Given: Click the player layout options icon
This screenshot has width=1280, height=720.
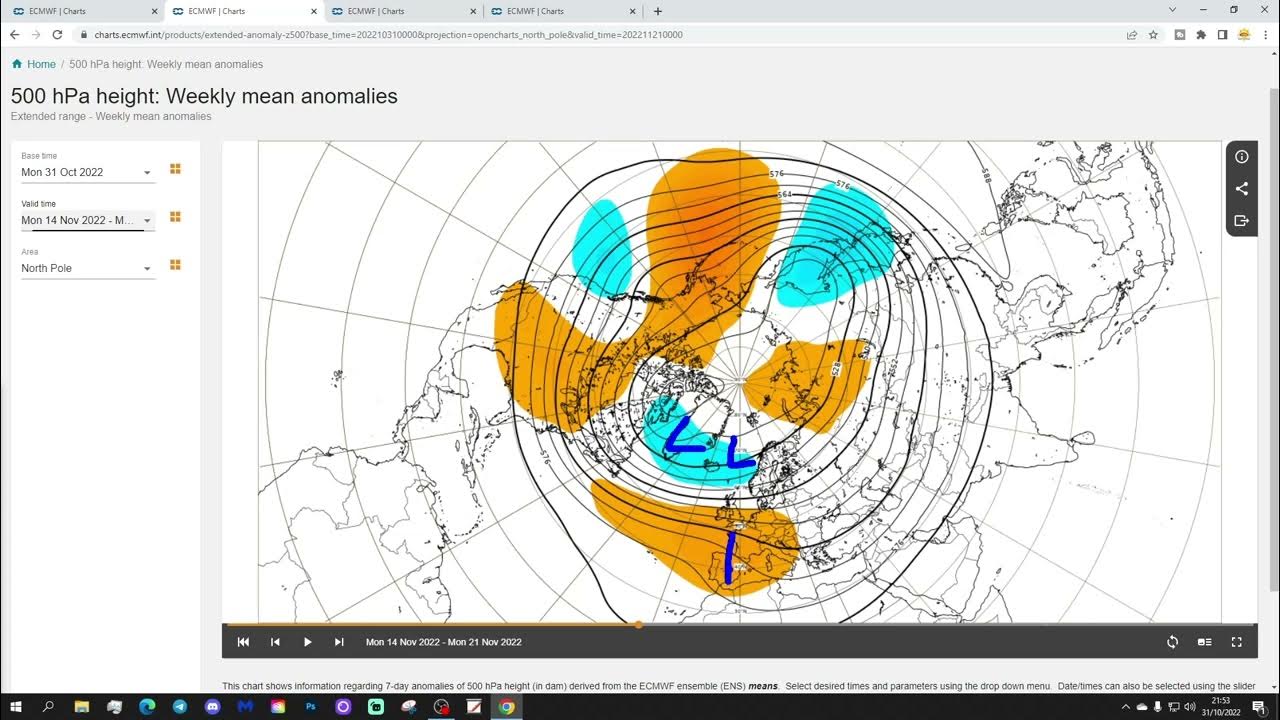Looking at the screenshot, I should pyautogui.click(x=1204, y=642).
